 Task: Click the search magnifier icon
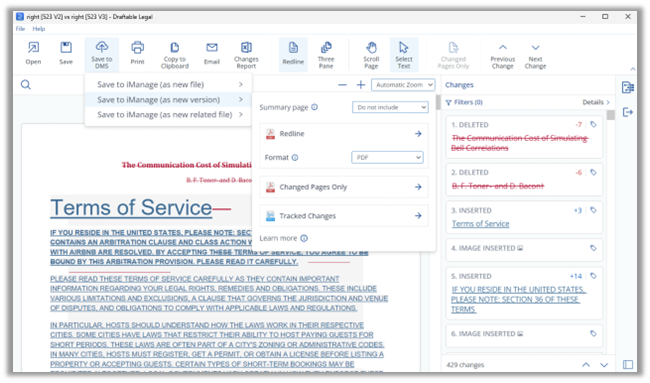tap(26, 85)
